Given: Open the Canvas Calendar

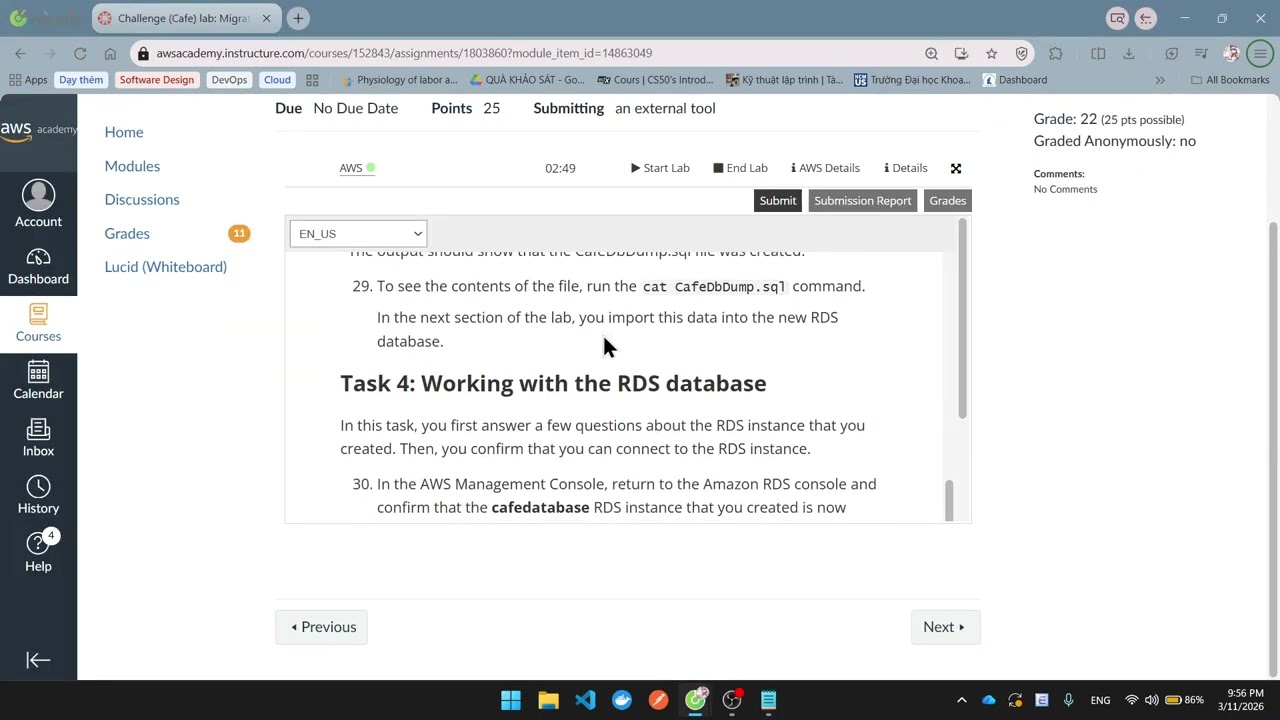Looking at the screenshot, I should coord(38,381).
